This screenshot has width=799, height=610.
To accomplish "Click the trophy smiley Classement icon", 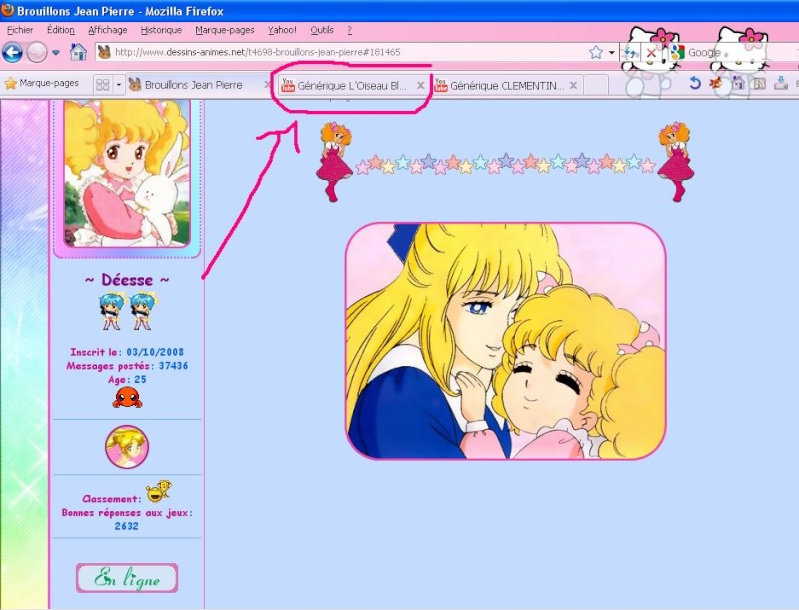I will [158, 491].
